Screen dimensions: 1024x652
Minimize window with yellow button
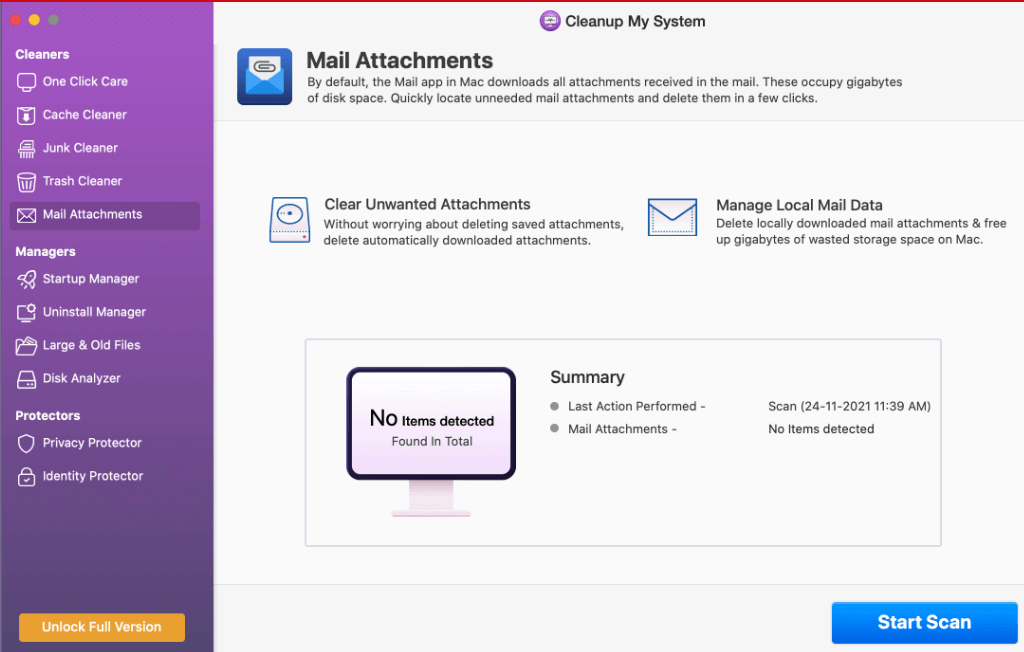coord(35,20)
